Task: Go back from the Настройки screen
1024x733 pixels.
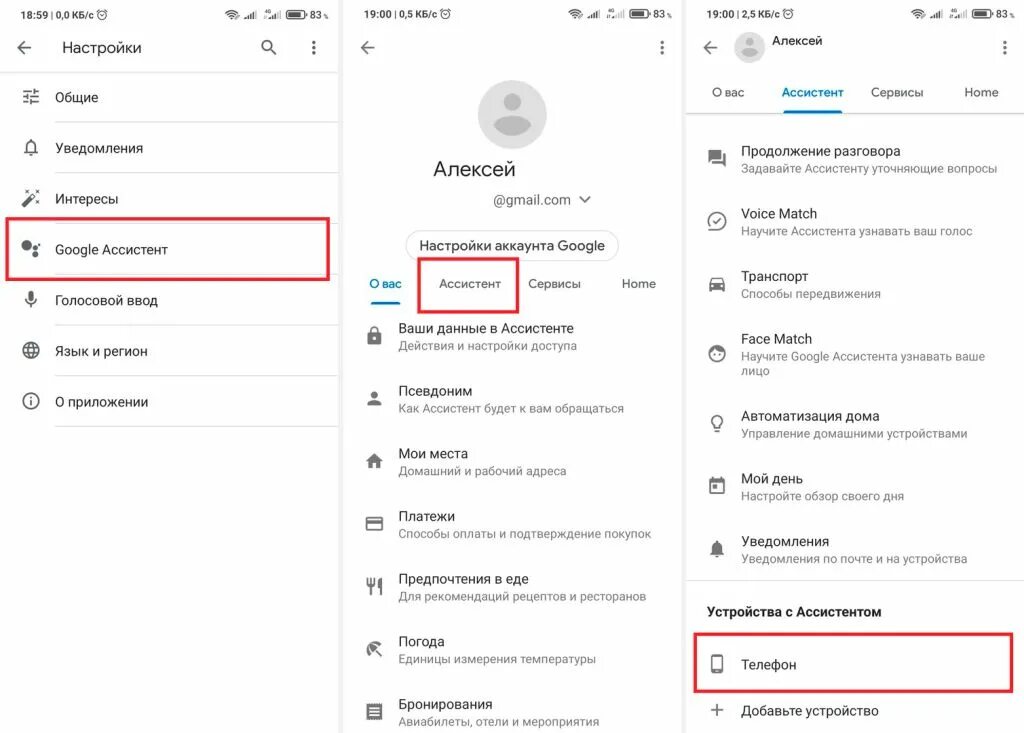Action: coord(24,48)
